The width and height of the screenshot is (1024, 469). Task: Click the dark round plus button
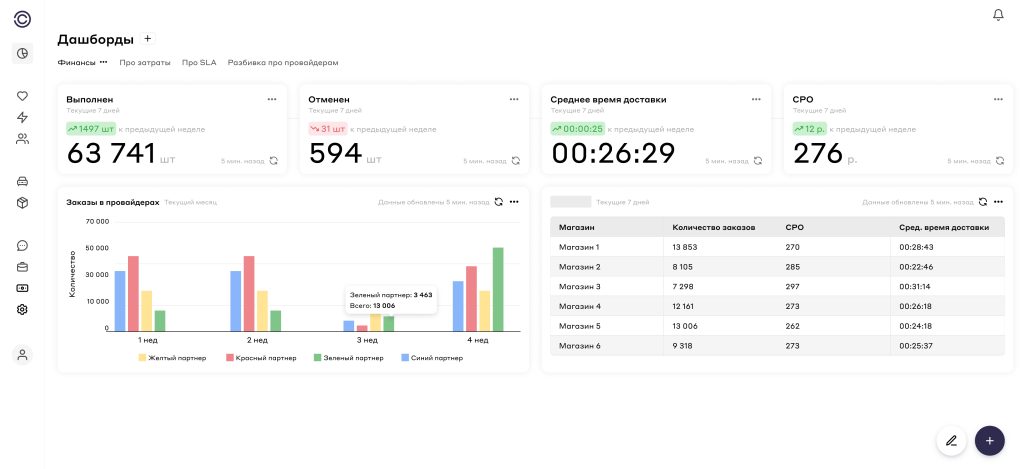coord(989,440)
